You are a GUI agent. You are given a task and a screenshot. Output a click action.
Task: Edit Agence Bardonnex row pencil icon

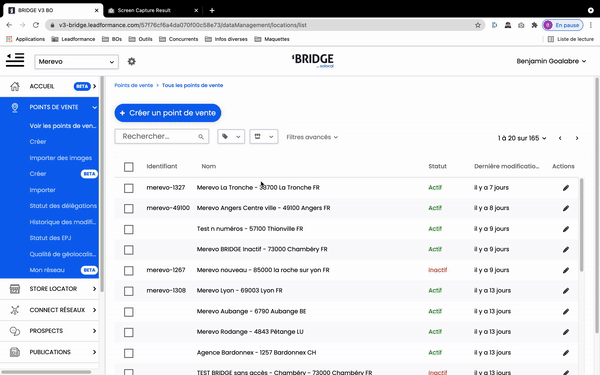coord(566,353)
